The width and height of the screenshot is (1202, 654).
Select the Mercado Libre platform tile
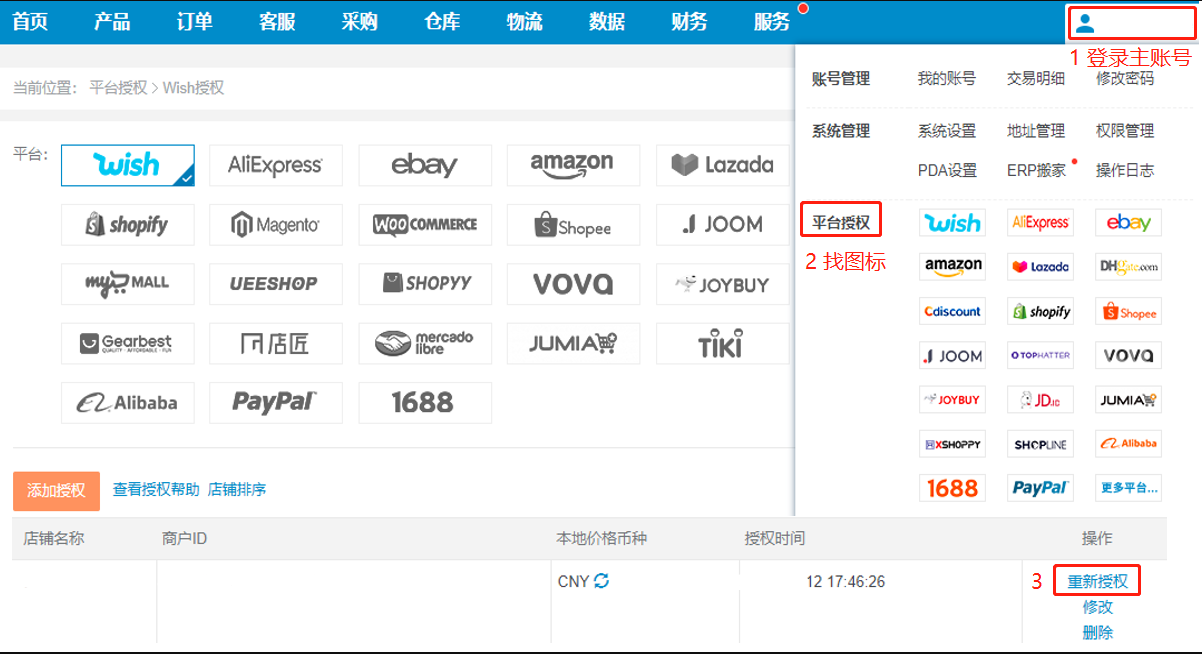tap(425, 344)
